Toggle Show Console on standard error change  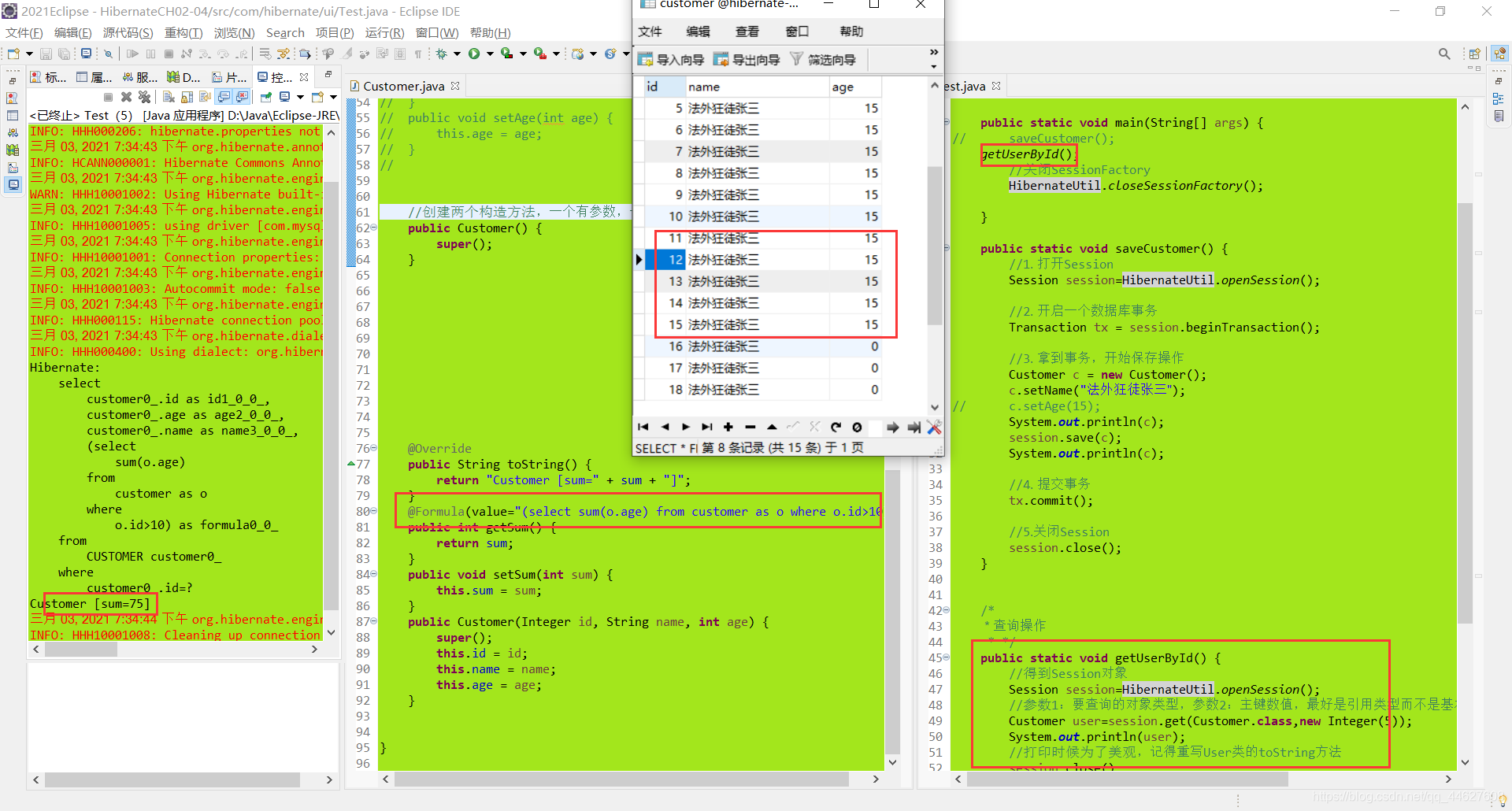pyautogui.click(x=243, y=97)
